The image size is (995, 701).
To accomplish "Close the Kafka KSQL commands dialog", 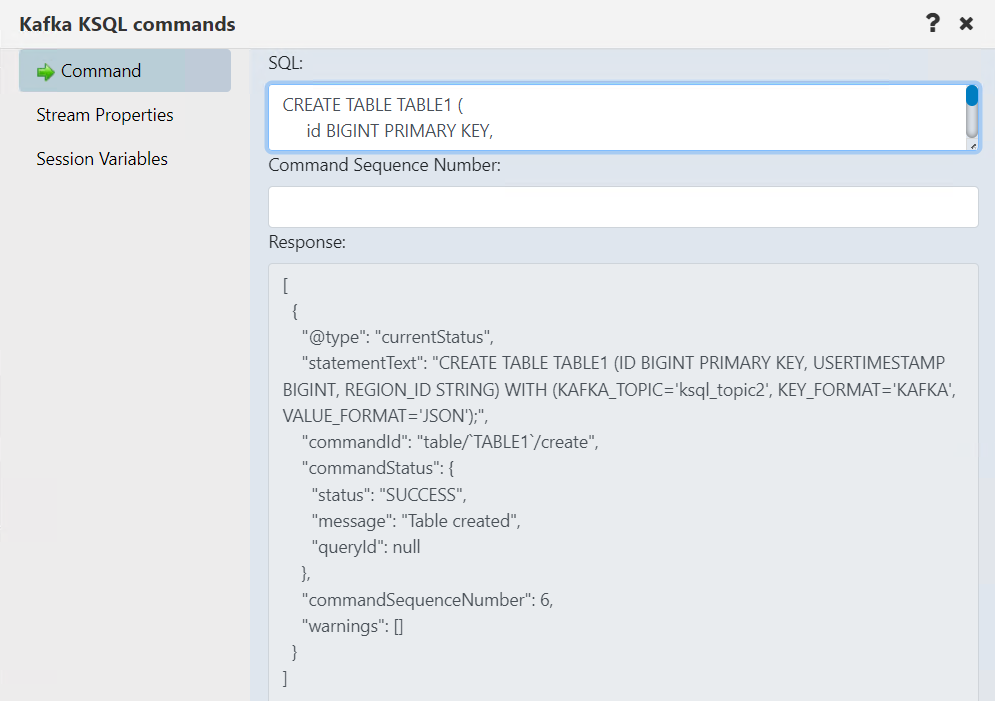I will pyautogui.click(x=966, y=23).
